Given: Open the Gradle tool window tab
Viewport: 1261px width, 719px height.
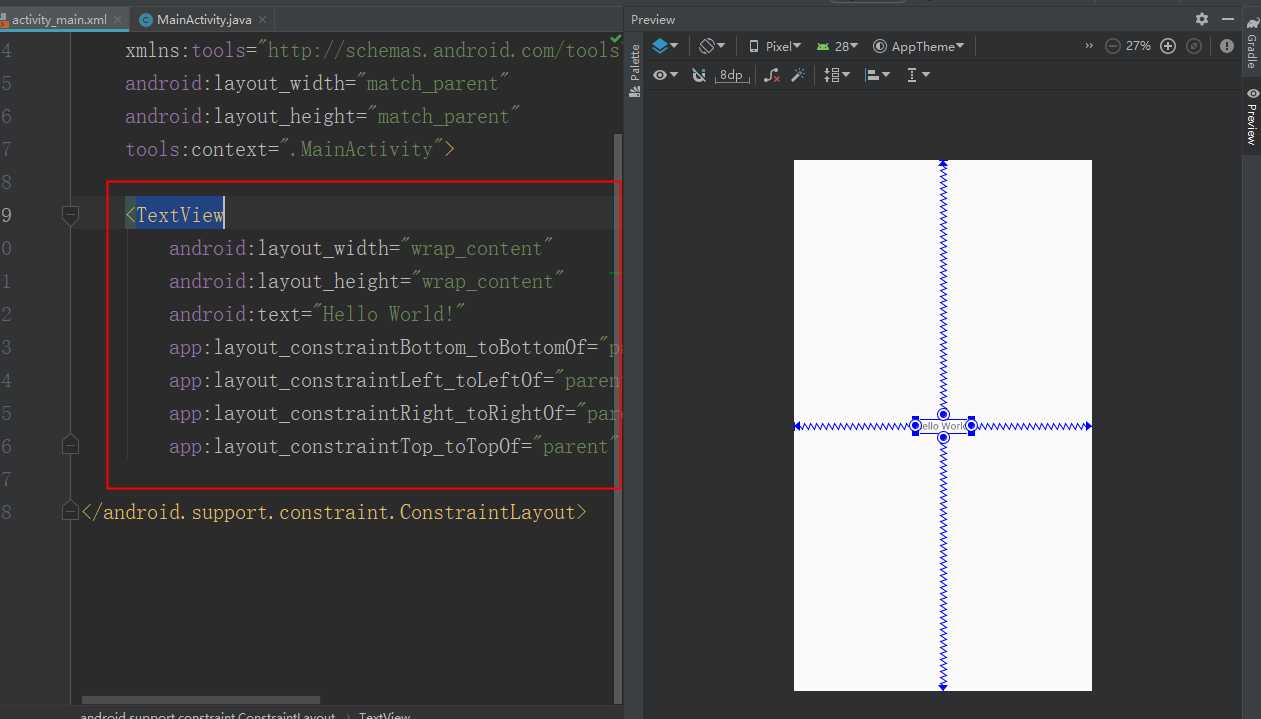Looking at the screenshot, I should coord(1251,42).
